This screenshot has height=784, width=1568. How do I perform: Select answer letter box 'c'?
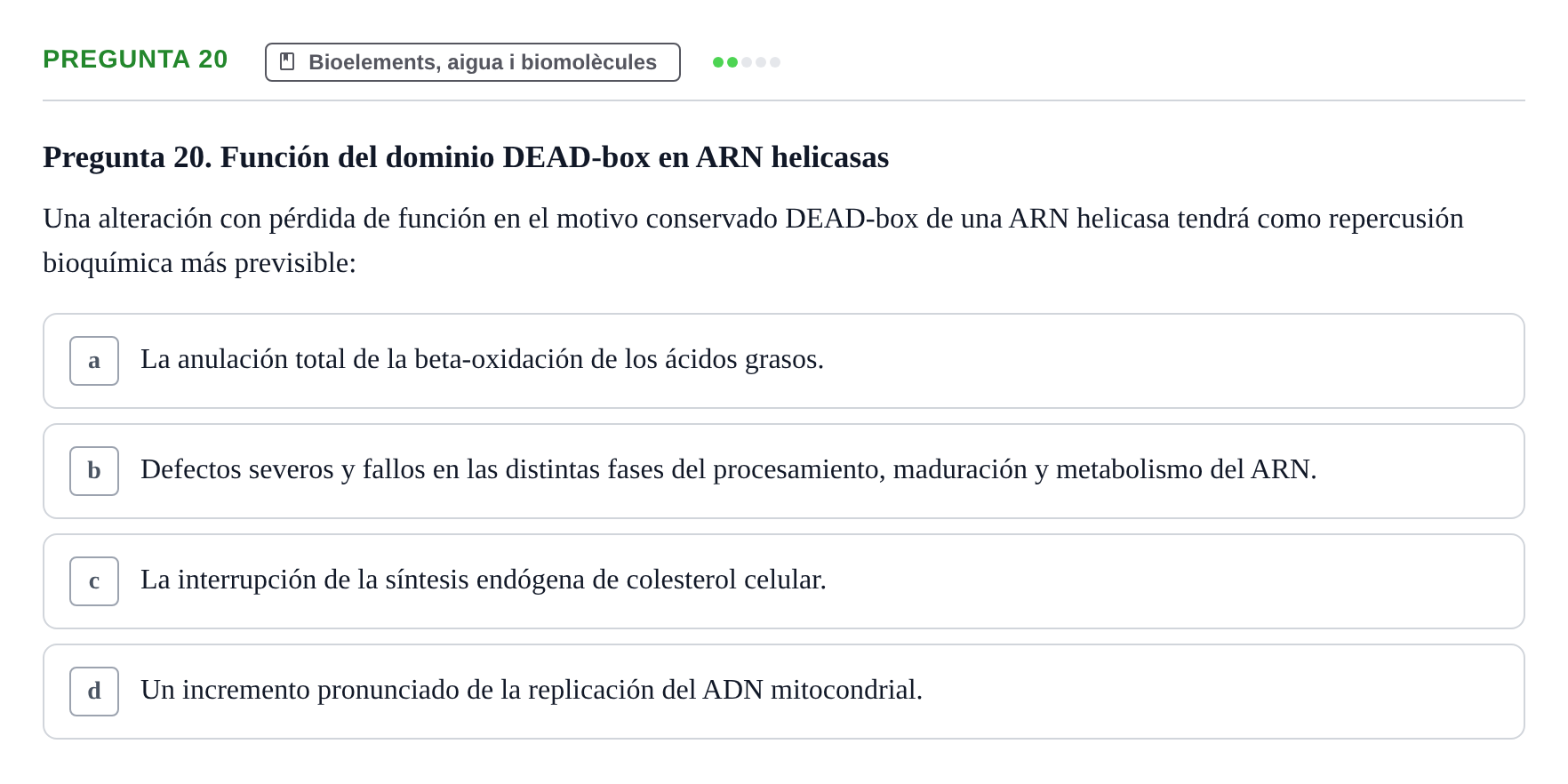pyautogui.click(x=94, y=581)
